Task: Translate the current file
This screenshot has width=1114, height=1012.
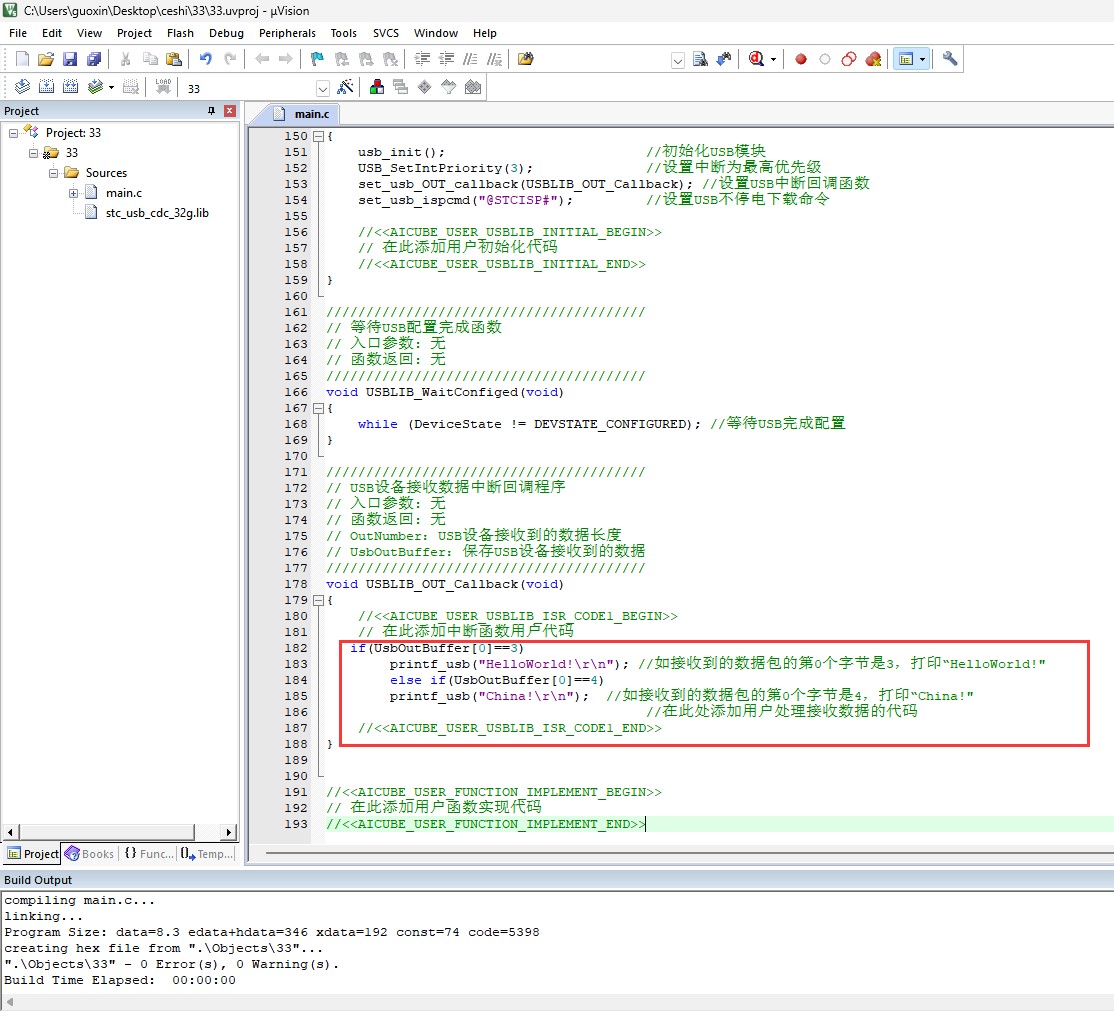Action: (x=22, y=87)
